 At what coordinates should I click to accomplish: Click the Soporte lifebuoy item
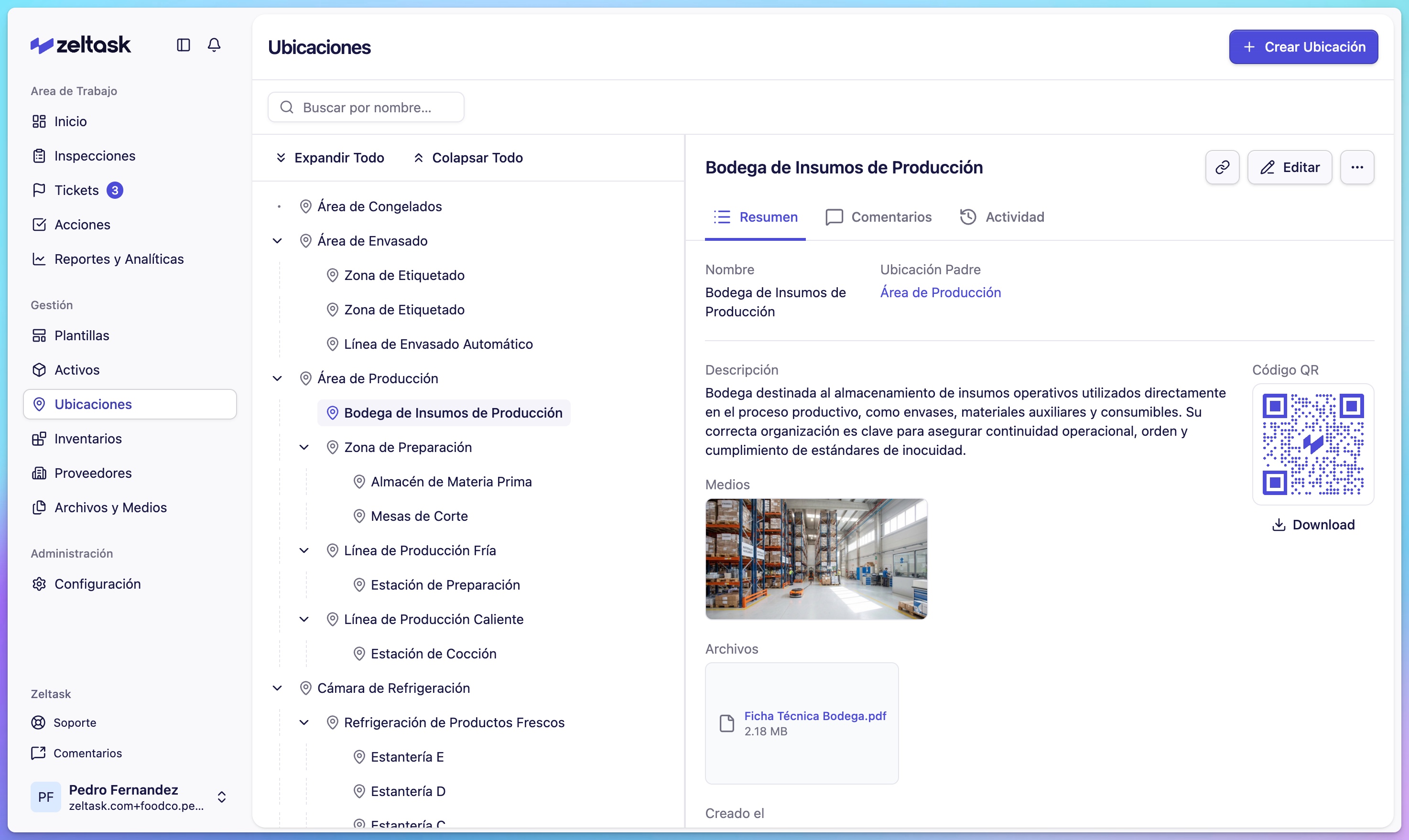[74, 722]
